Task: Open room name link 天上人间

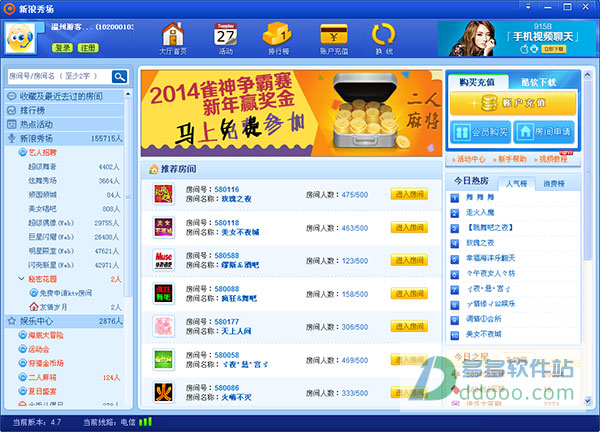Action: [x=236, y=331]
